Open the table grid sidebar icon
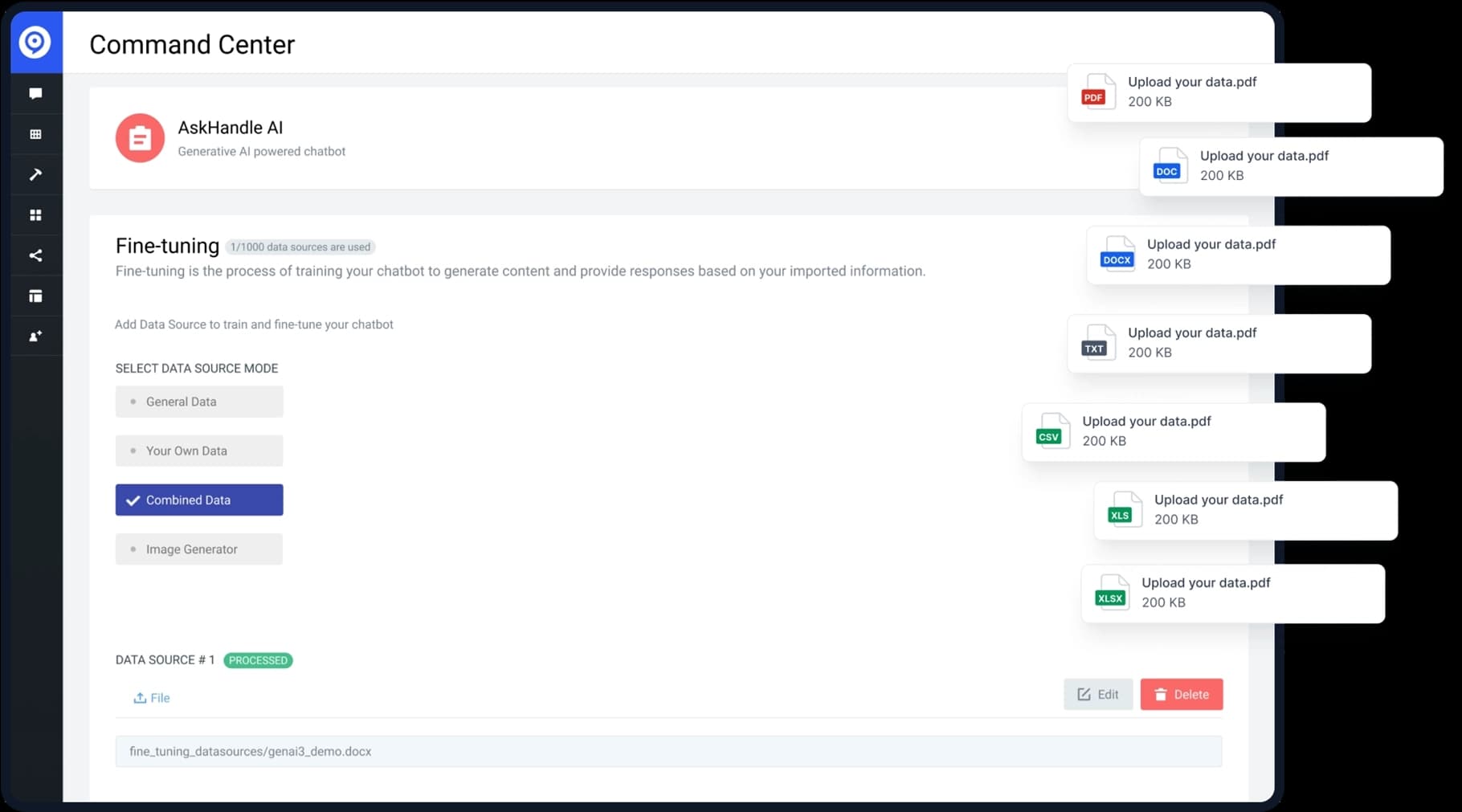1462x812 pixels. pos(35,134)
